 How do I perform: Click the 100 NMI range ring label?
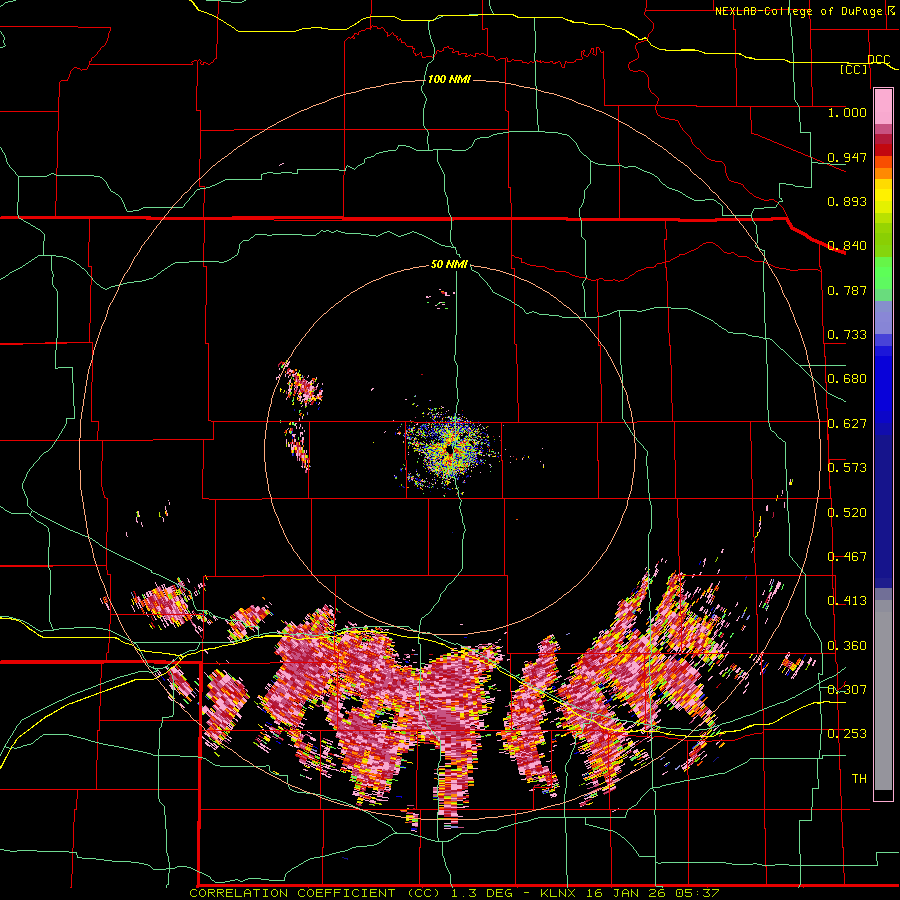point(449,79)
